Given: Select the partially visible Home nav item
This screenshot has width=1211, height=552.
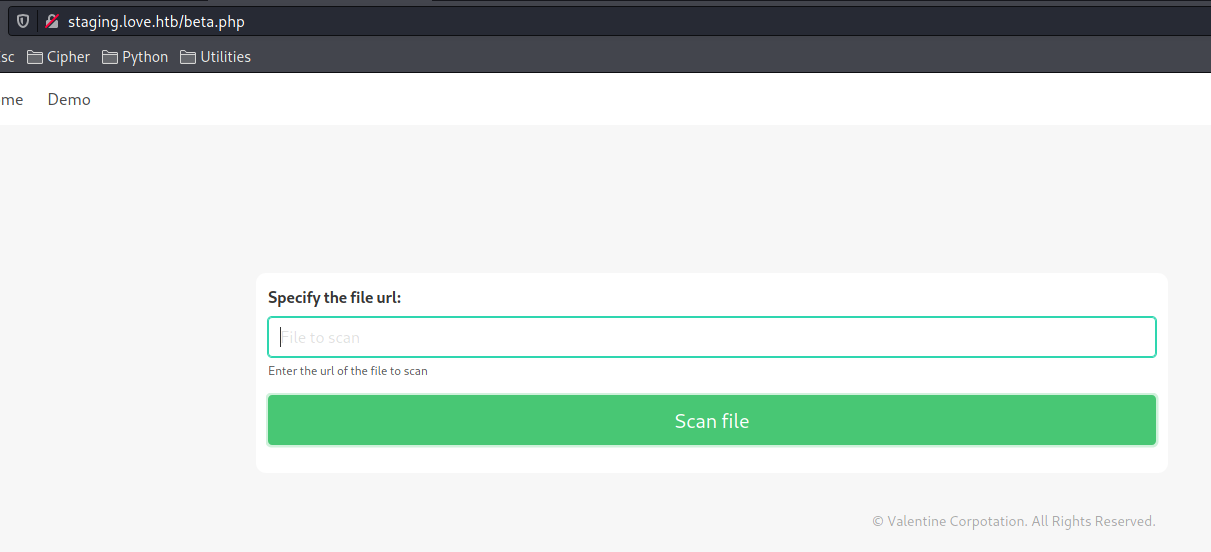Looking at the screenshot, I should coord(11,100).
